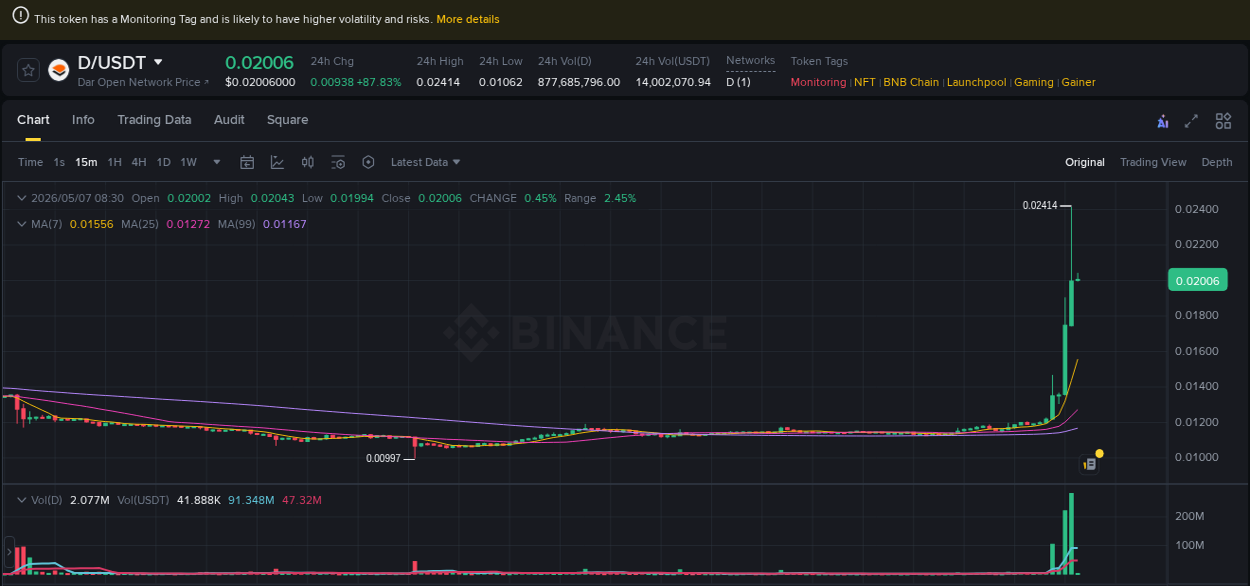The image size is (1250, 586).
Task: Click the MA(99) value 0.01167
Action: click(x=285, y=224)
